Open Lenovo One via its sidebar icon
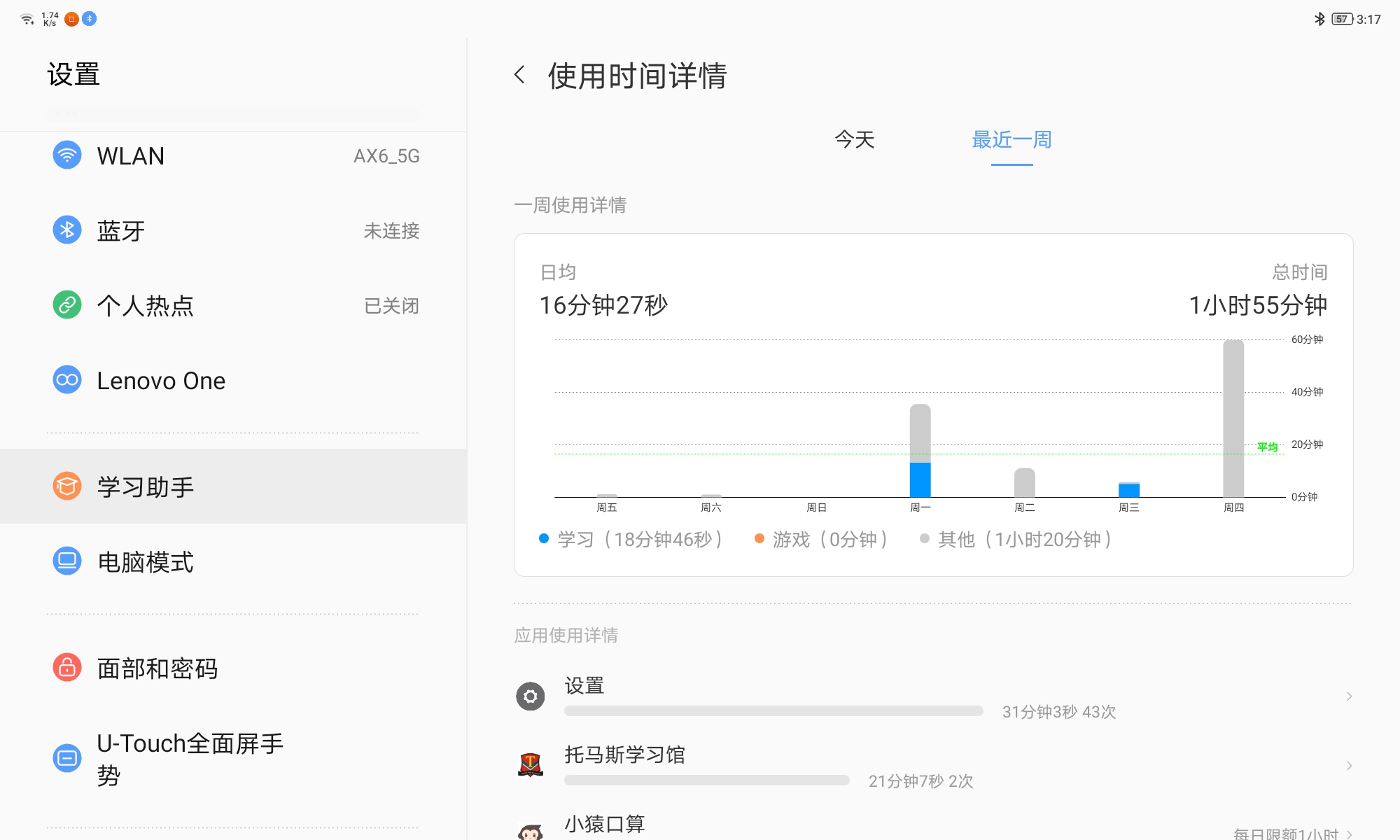This screenshot has height=840, width=1400. [66, 380]
